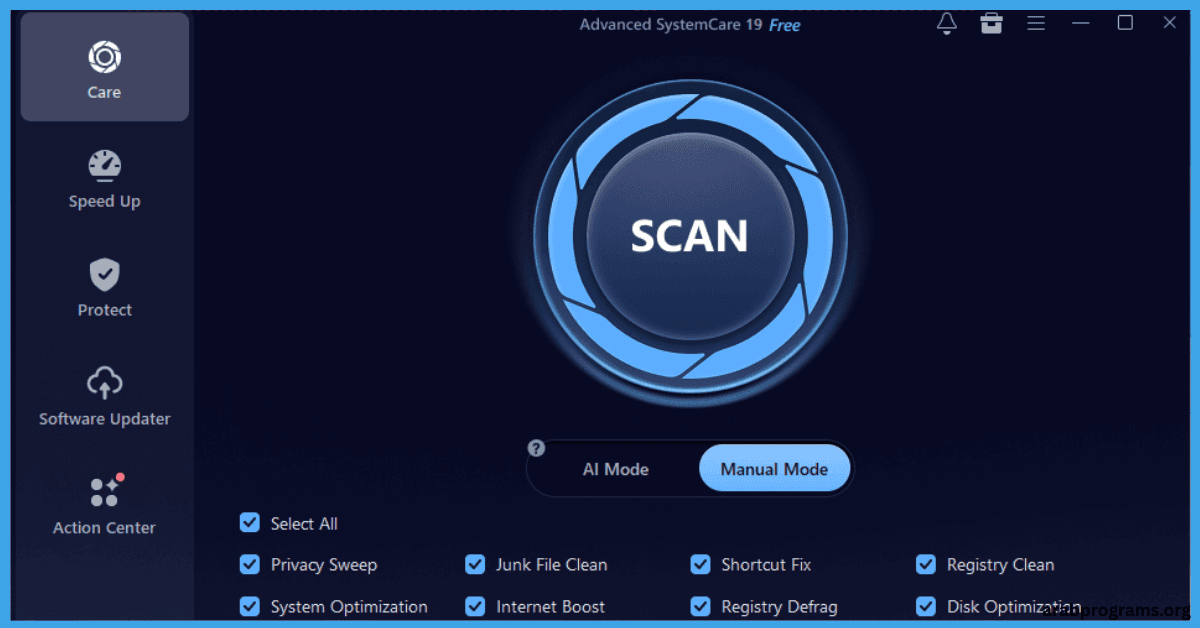This screenshot has height=628, width=1200.
Task: Open the toolbox briefcase icon
Action: coord(991,23)
